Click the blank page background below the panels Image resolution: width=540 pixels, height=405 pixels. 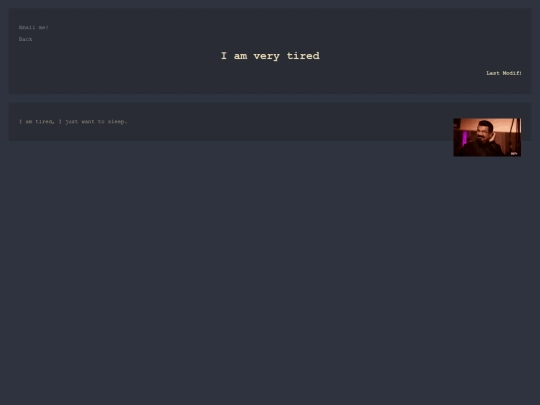click(x=270, y=276)
